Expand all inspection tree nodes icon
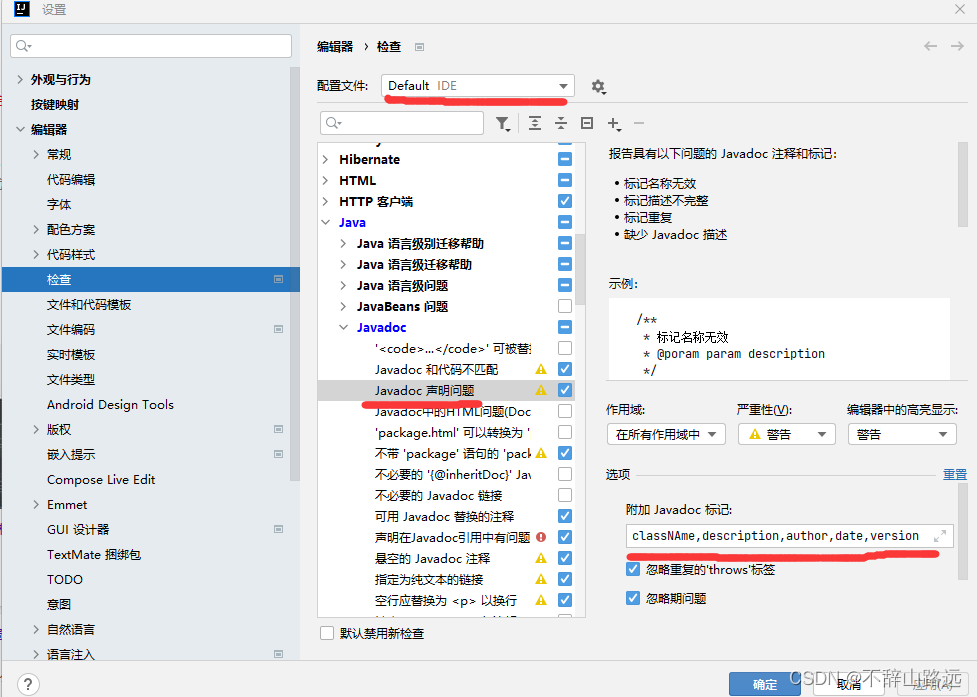The height and width of the screenshot is (697, 977). point(536,124)
